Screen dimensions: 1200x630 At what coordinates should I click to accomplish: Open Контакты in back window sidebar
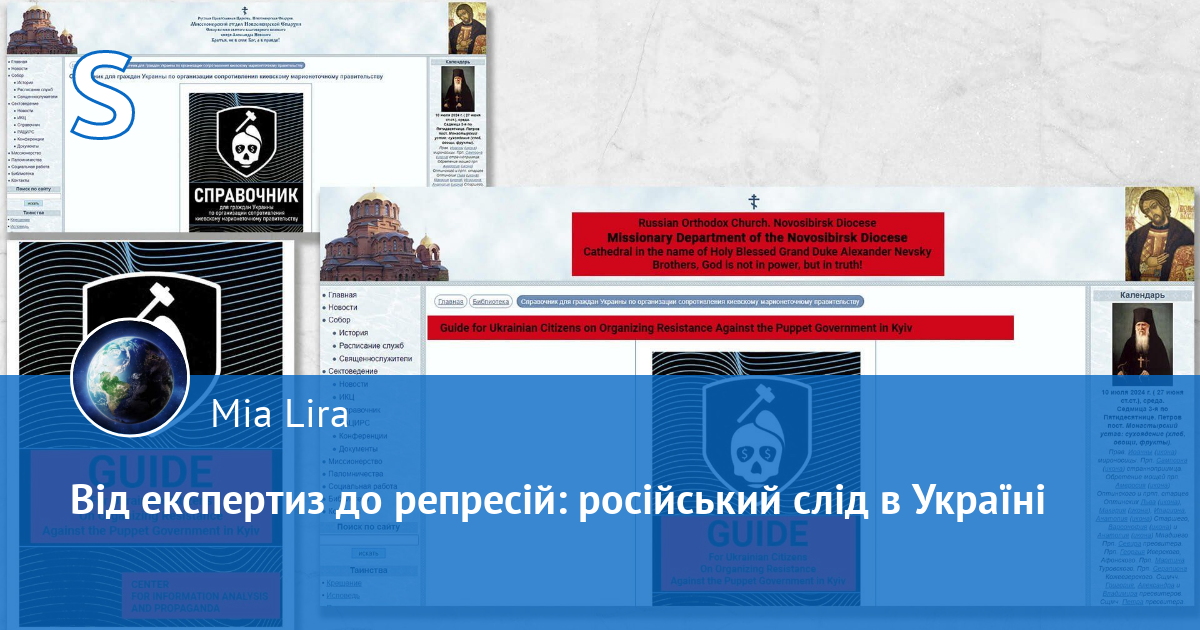click(x=20, y=180)
